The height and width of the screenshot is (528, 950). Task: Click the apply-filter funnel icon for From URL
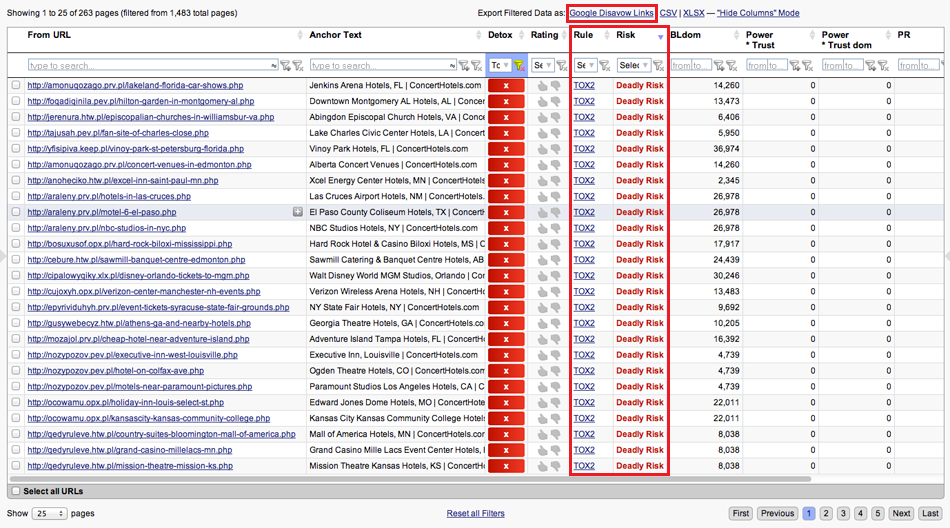pos(285,65)
